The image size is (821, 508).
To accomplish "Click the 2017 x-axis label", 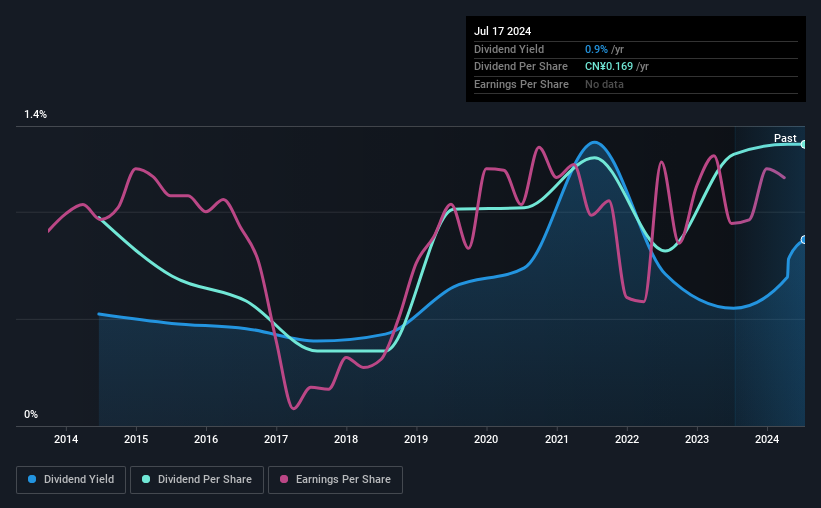I will click(x=276, y=439).
